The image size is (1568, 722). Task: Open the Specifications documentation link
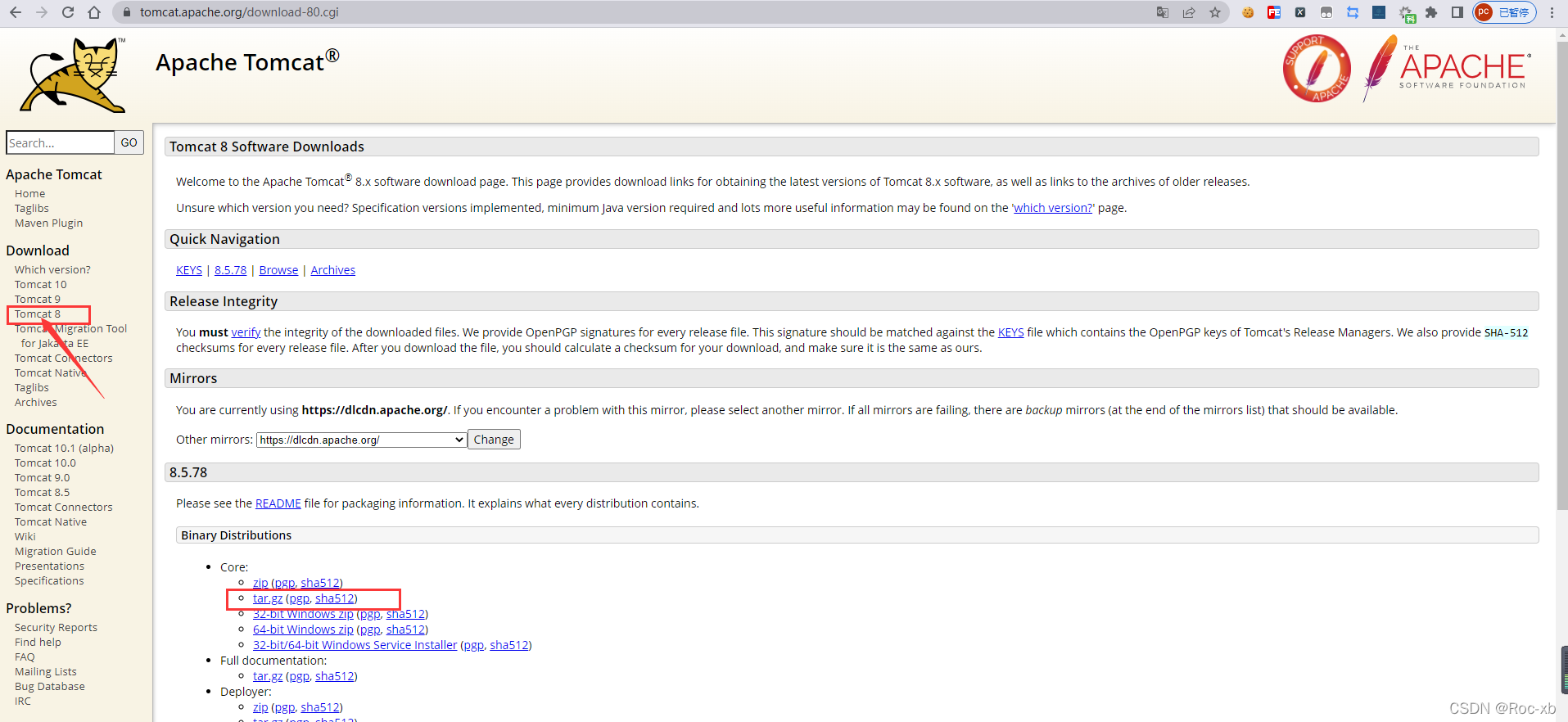(x=49, y=581)
